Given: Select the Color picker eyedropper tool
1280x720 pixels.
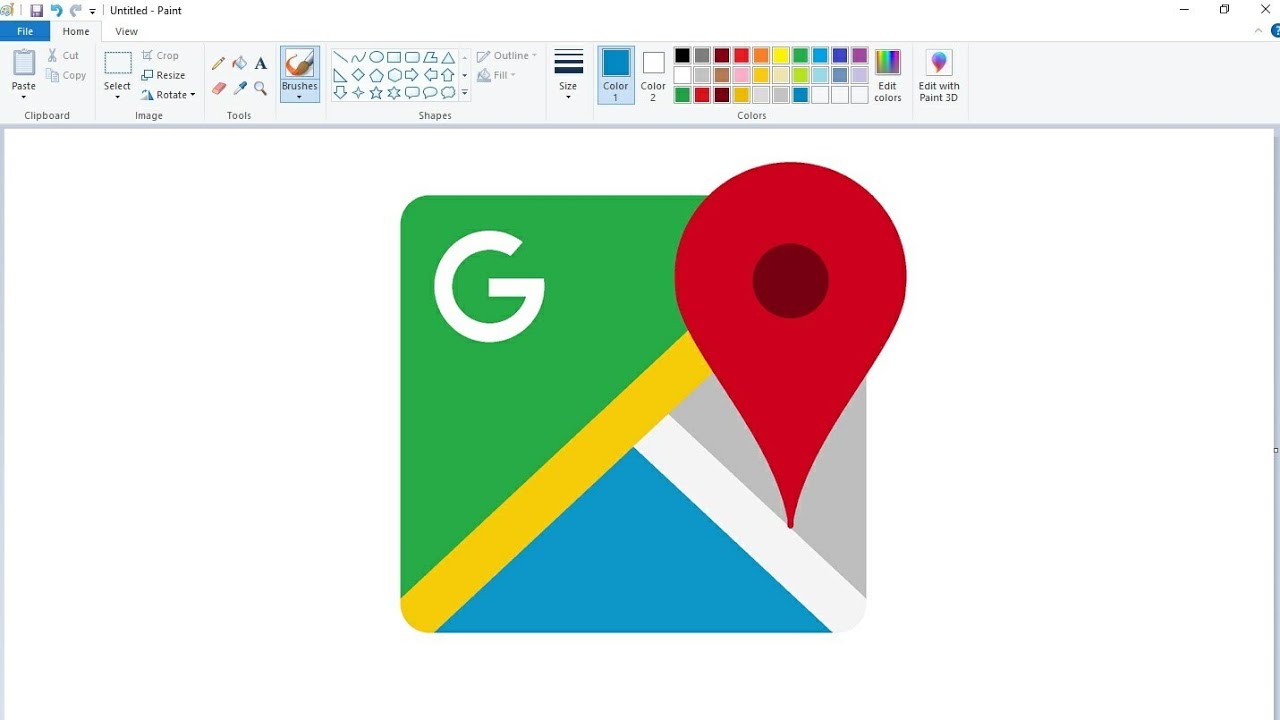Looking at the screenshot, I should 240,88.
